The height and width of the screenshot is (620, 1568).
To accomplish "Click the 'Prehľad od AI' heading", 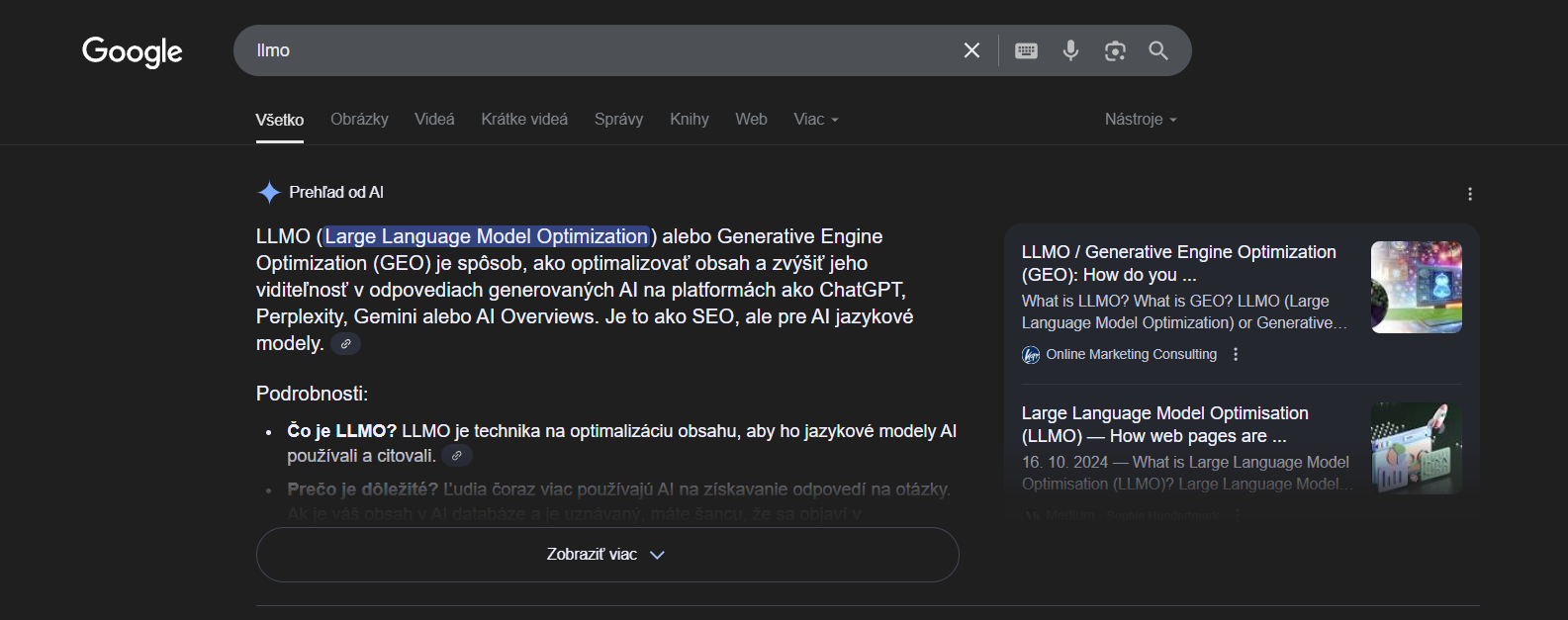I will click(x=336, y=192).
